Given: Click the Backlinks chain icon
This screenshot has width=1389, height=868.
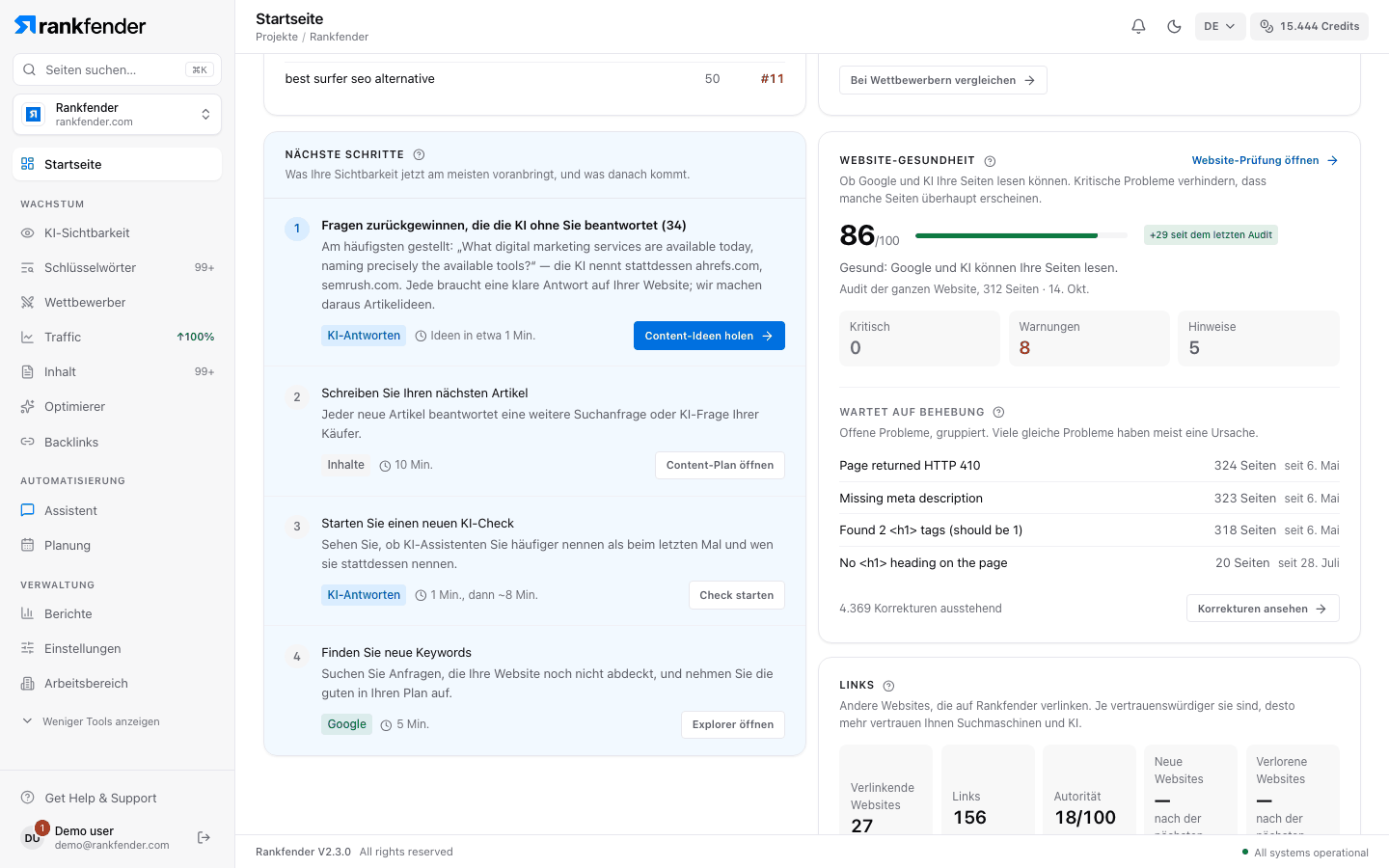Looking at the screenshot, I should point(27,442).
